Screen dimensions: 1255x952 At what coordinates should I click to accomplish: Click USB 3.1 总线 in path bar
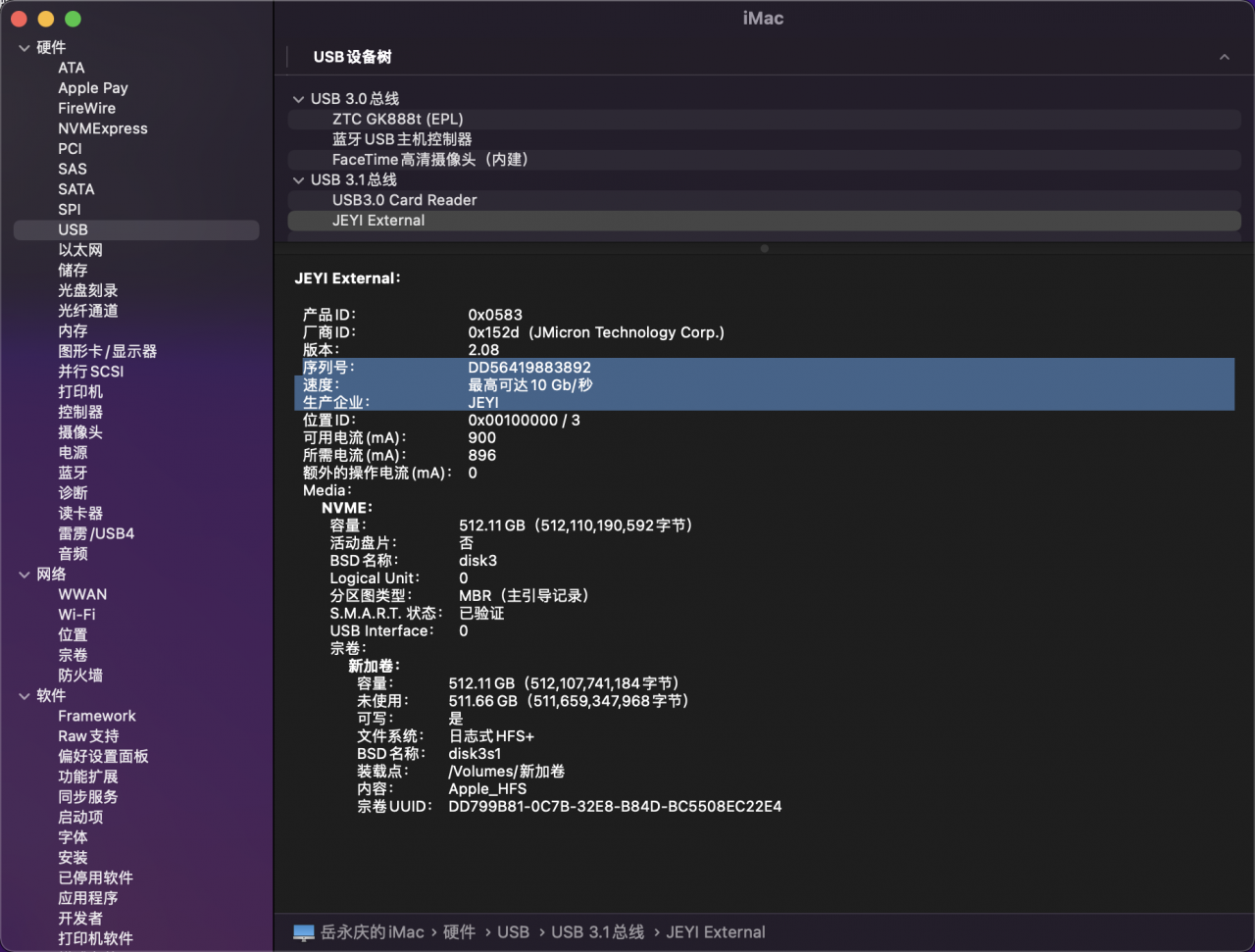click(598, 932)
